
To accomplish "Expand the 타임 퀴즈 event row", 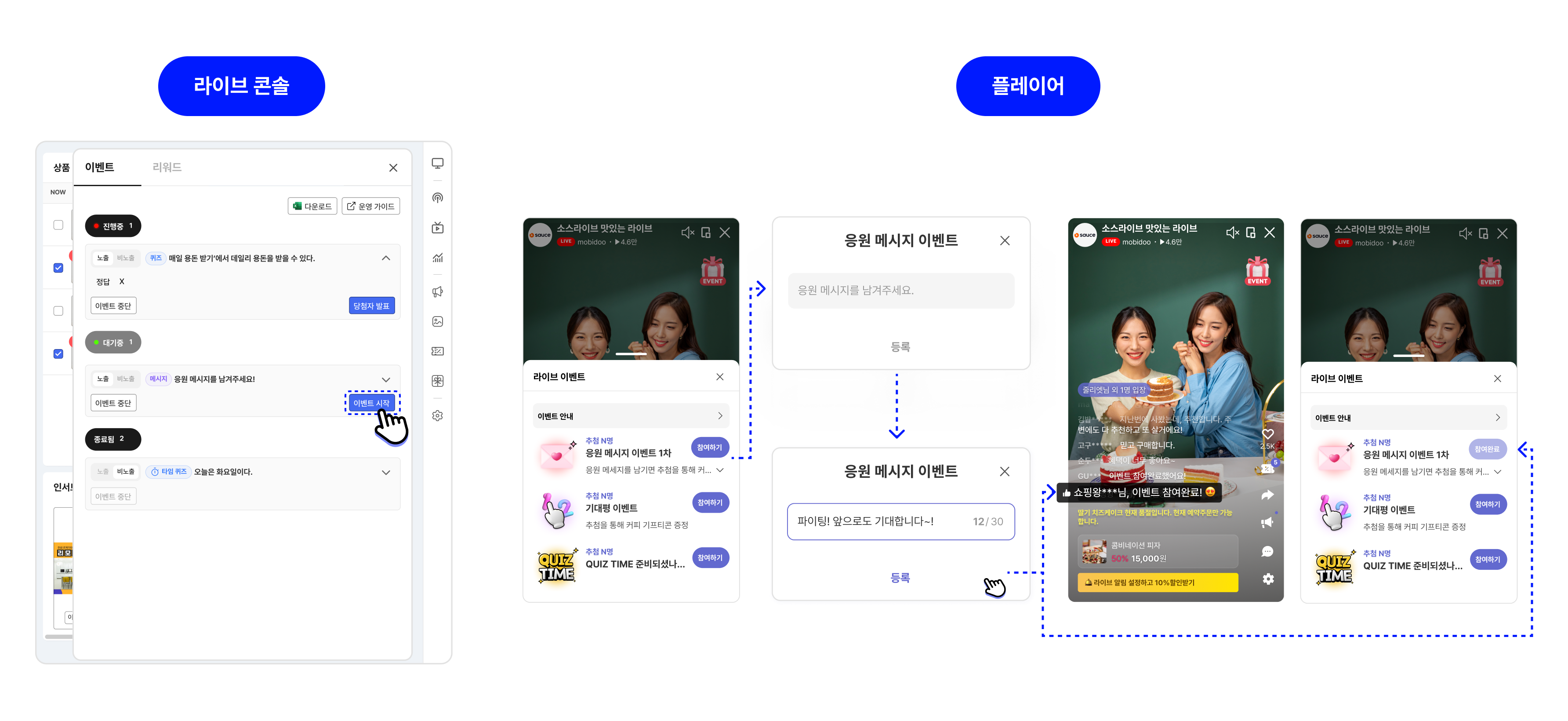I will (386, 473).
